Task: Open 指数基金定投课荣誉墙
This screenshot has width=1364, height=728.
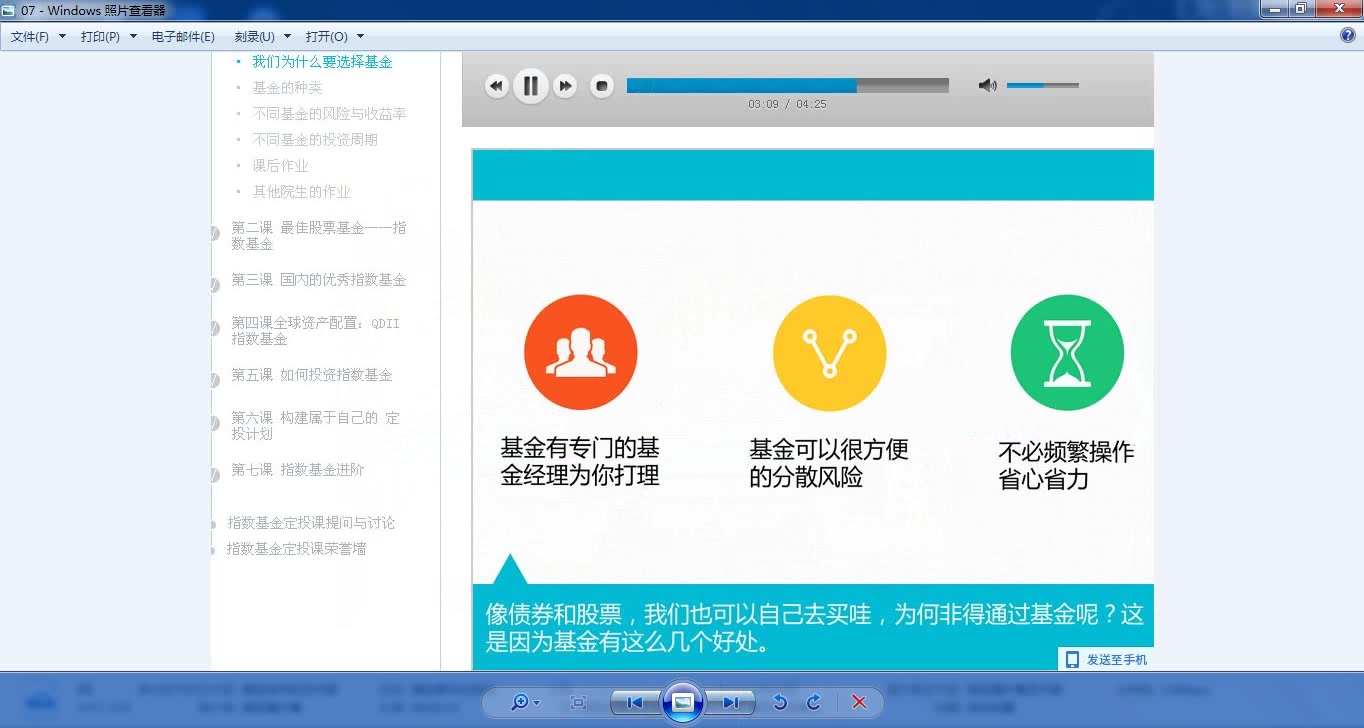Action: 296,549
